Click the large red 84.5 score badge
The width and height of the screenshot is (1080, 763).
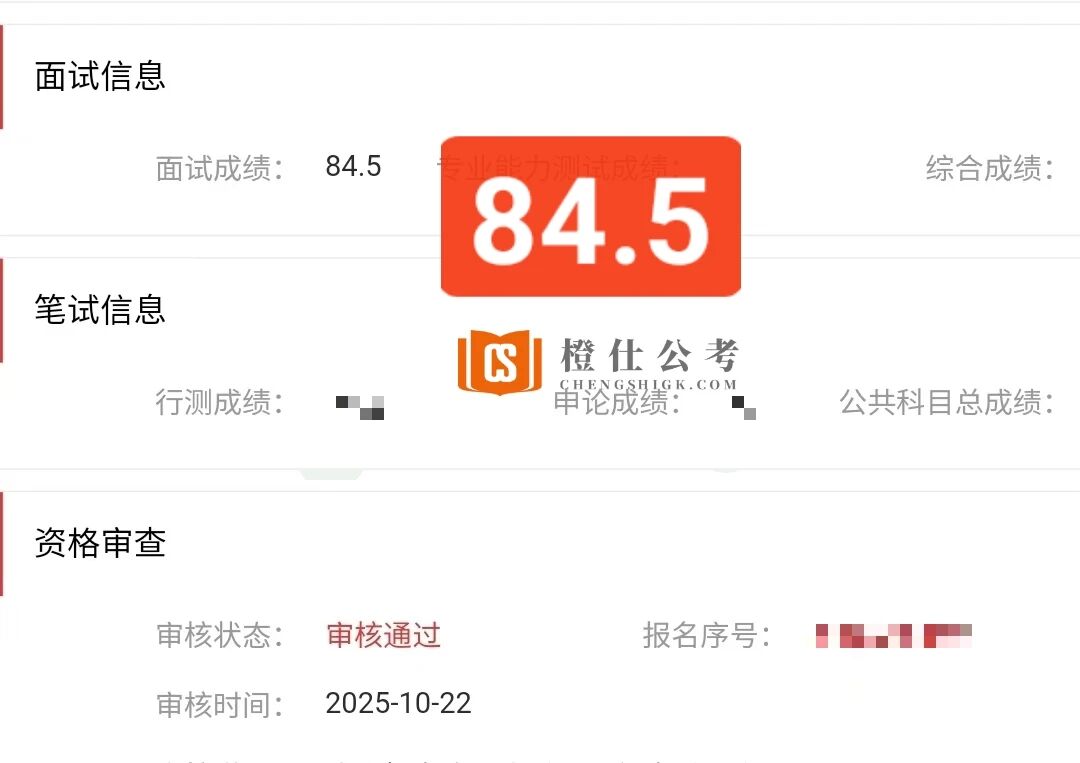click(591, 216)
